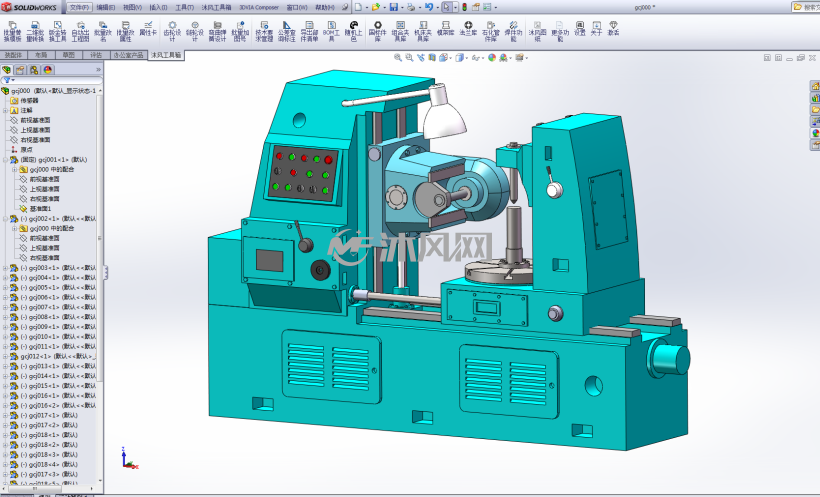
Task: Open the 插入(I) menu
Action: [158, 7]
